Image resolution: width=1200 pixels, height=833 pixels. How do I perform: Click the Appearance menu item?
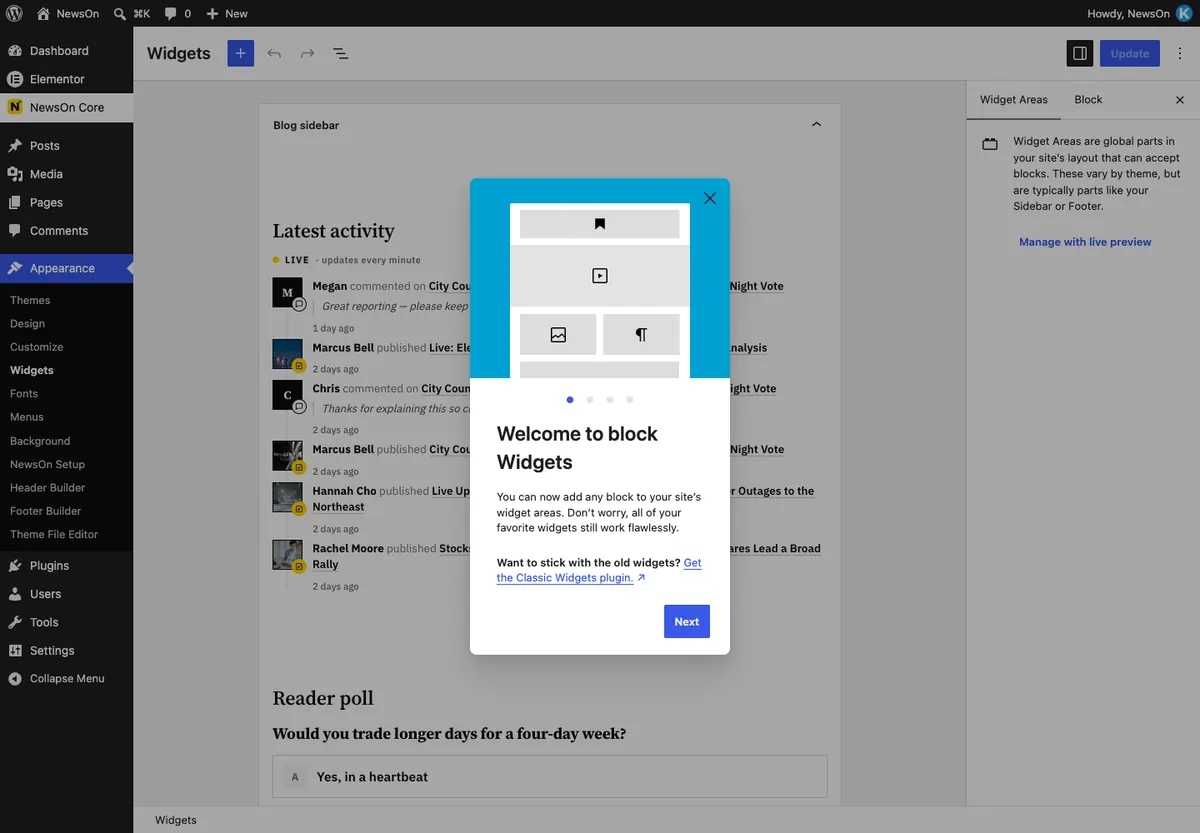[x=66, y=268]
